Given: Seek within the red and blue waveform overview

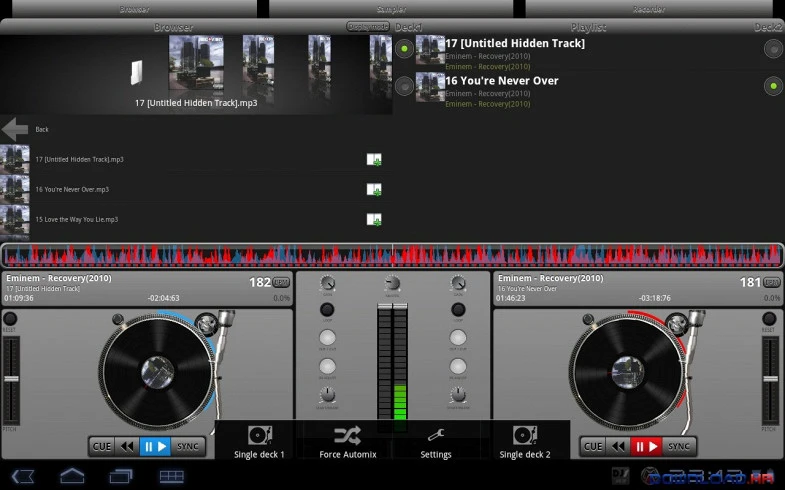Looking at the screenshot, I should 392,255.
